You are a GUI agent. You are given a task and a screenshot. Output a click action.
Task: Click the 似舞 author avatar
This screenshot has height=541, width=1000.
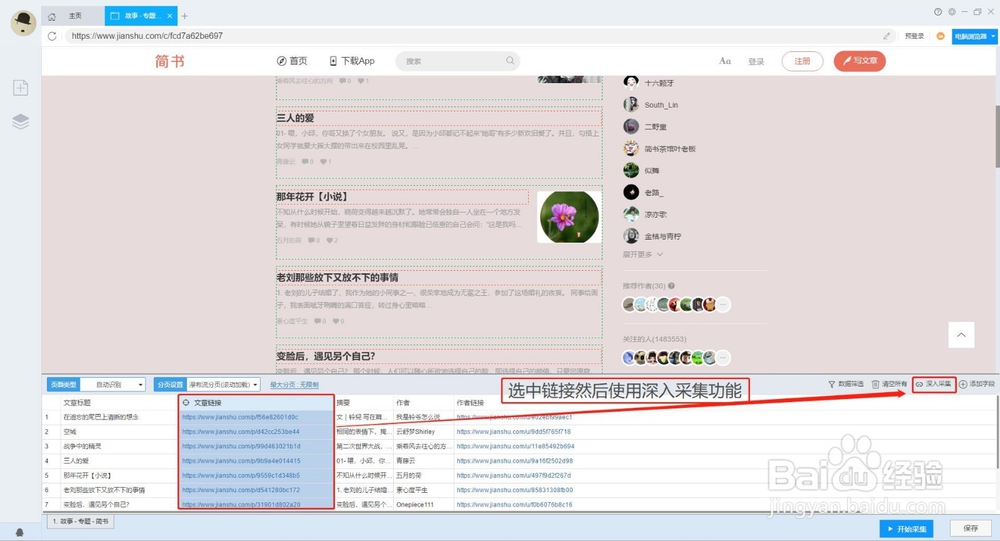(x=631, y=170)
